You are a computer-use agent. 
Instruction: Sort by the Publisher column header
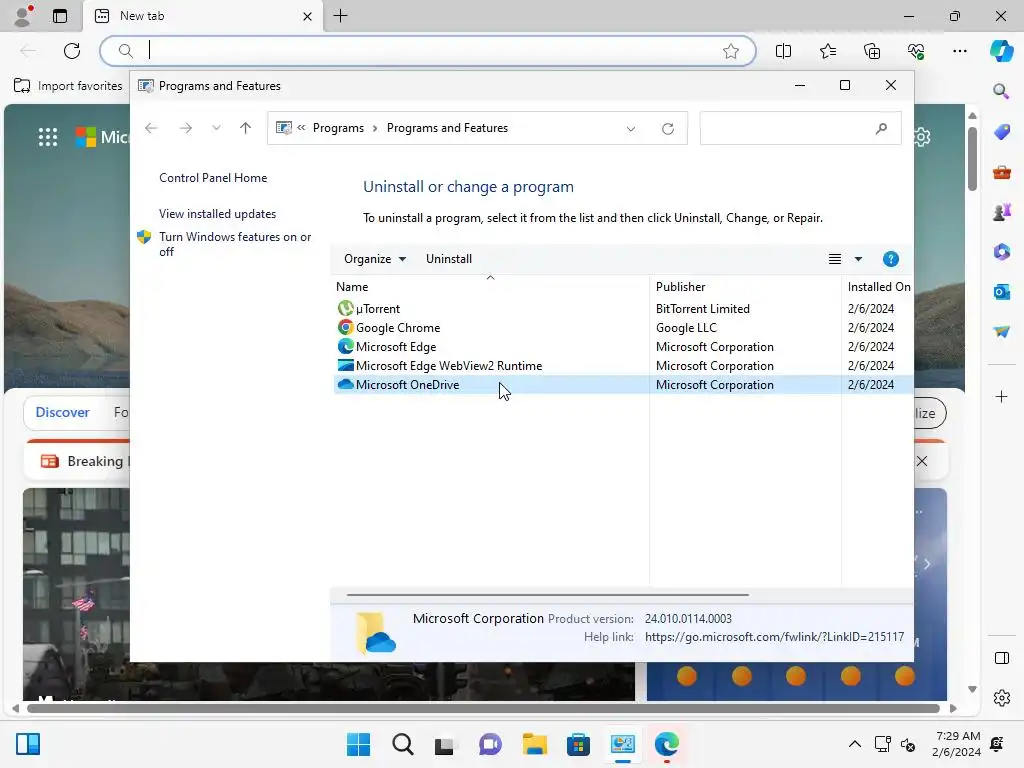coord(745,286)
